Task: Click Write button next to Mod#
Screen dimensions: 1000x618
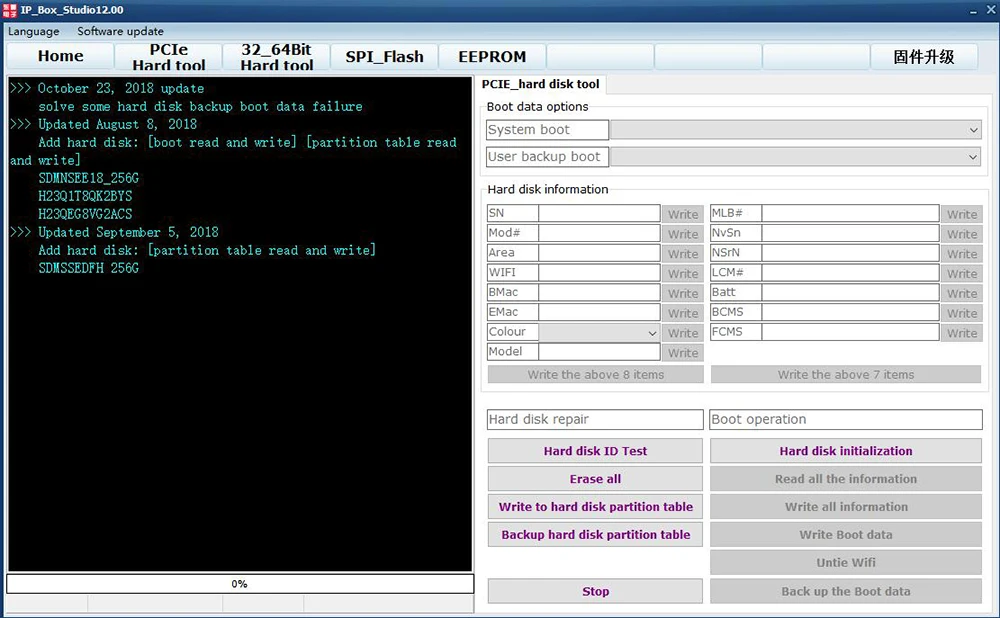Action: pyautogui.click(x=683, y=234)
